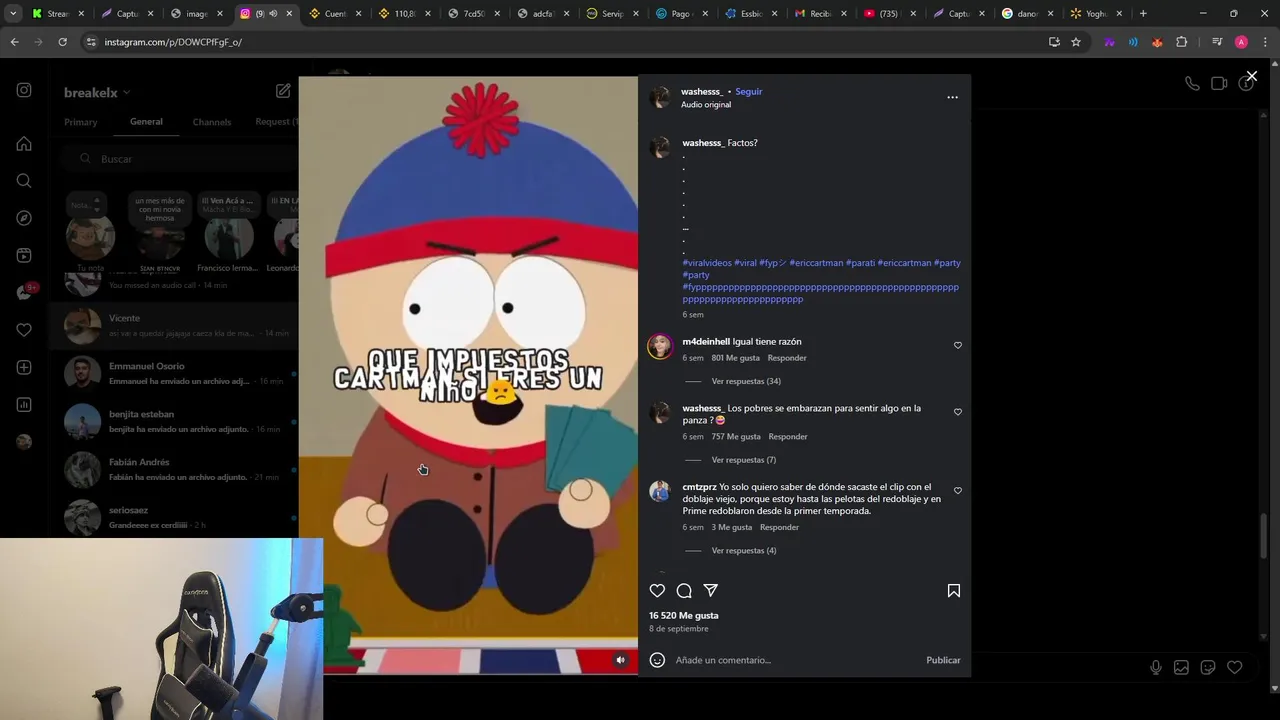Screen dimensions: 1280x720
Task: Open cmtzprz's profile avatar
Action: coord(659,491)
